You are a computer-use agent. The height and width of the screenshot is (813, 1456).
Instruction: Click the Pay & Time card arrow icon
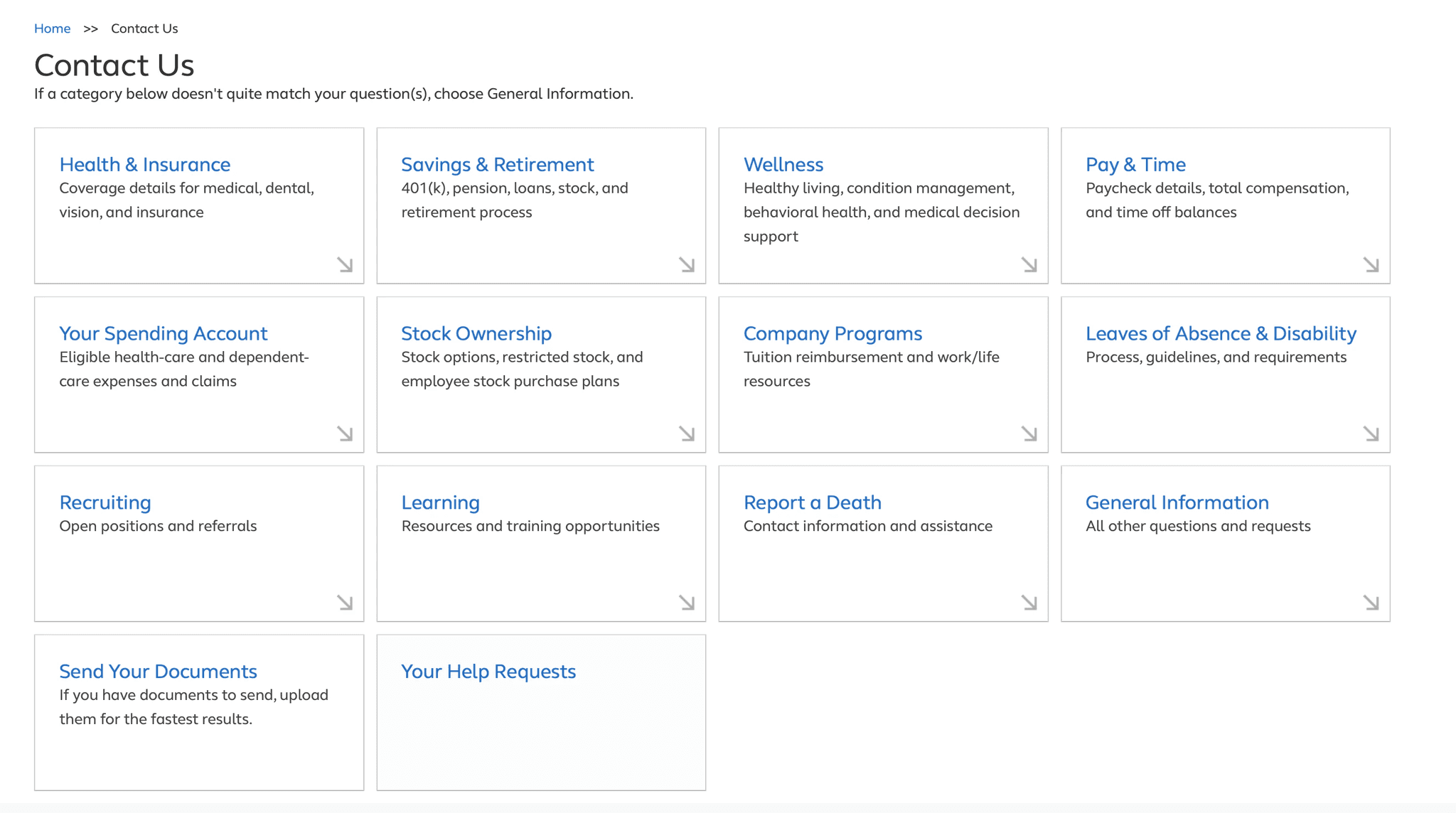pos(1371,264)
